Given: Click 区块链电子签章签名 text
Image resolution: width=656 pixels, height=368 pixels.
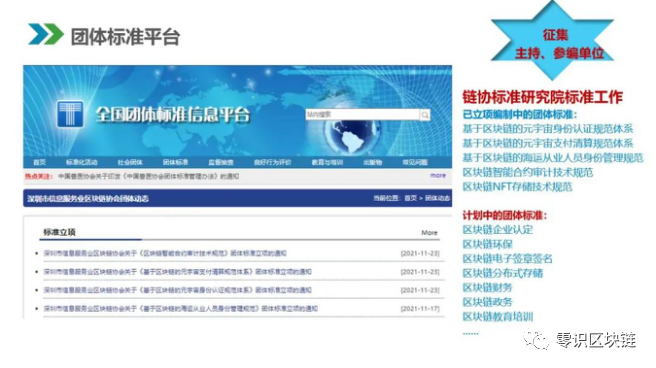Looking at the screenshot, I should point(507,259).
